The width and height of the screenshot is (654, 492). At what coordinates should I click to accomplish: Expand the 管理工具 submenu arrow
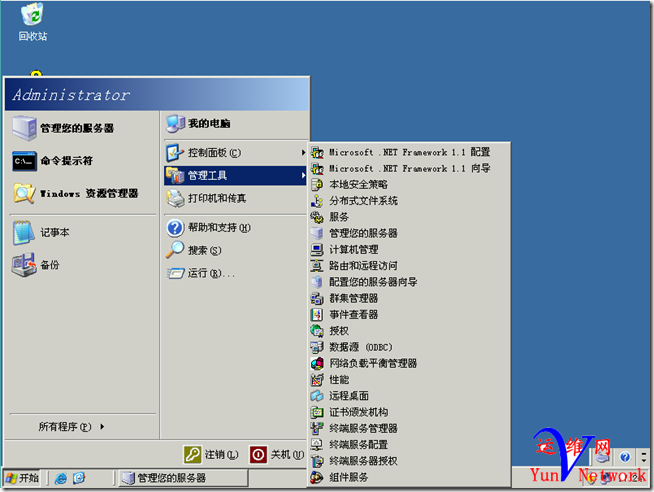point(303,176)
